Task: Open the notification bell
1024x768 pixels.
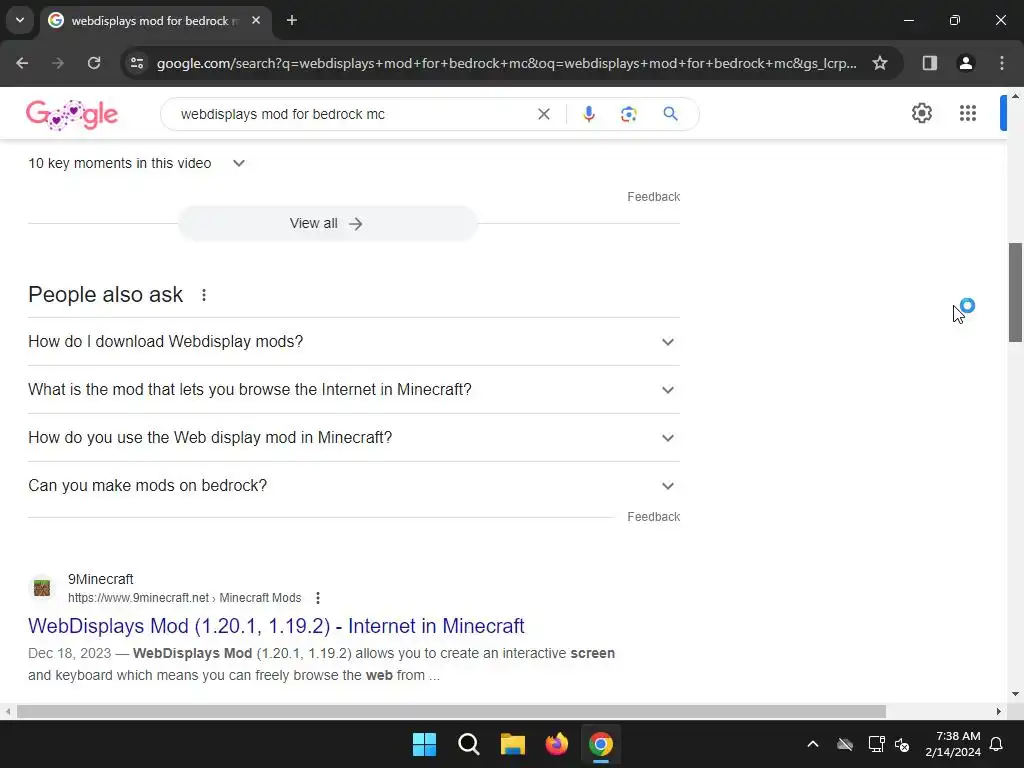Action: pyautogui.click(x=997, y=744)
